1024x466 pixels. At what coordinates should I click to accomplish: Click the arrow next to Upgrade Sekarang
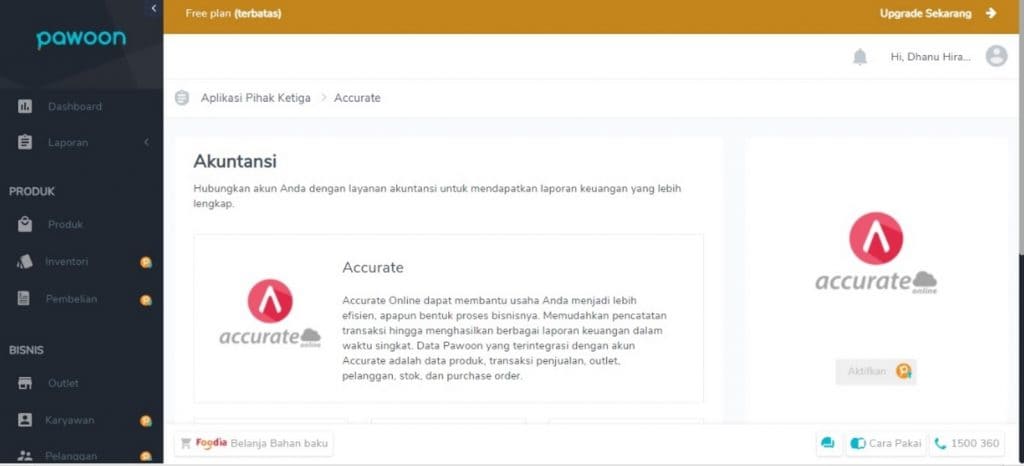click(x=991, y=13)
